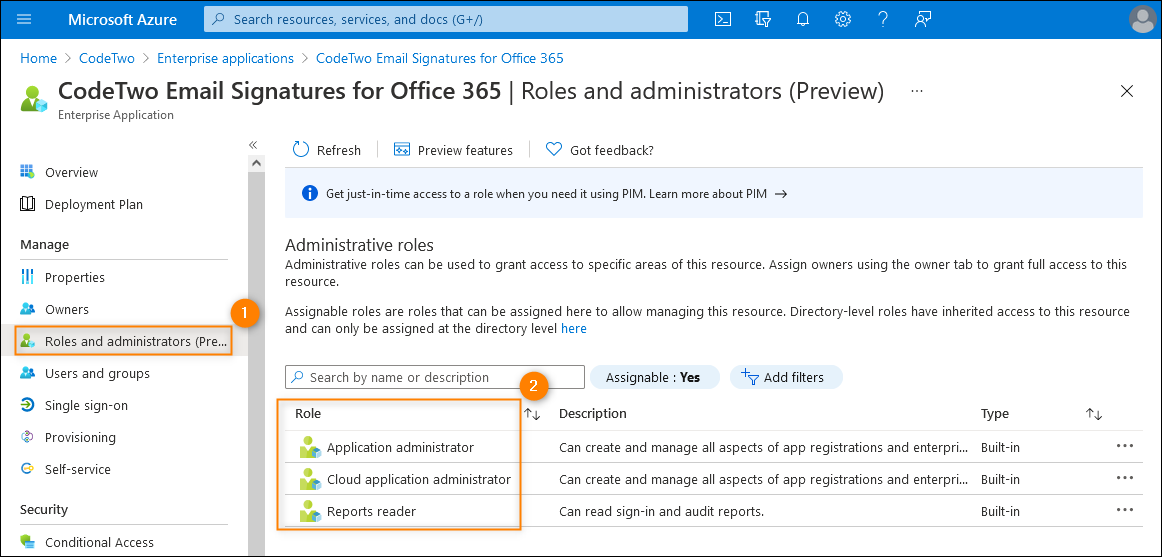Sort by the Type column arrows
The width and height of the screenshot is (1162, 557).
tap(1094, 414)
